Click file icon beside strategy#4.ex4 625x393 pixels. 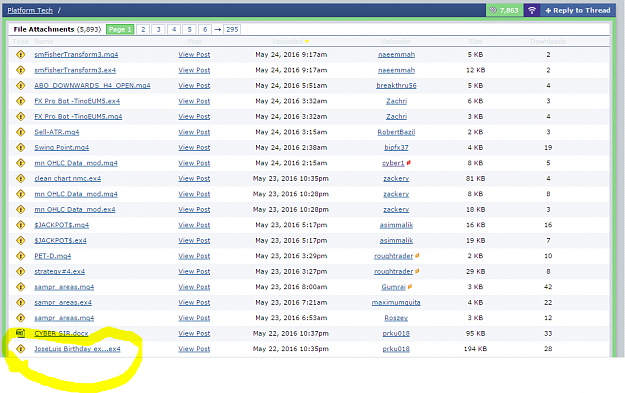(x=21, y=271)
